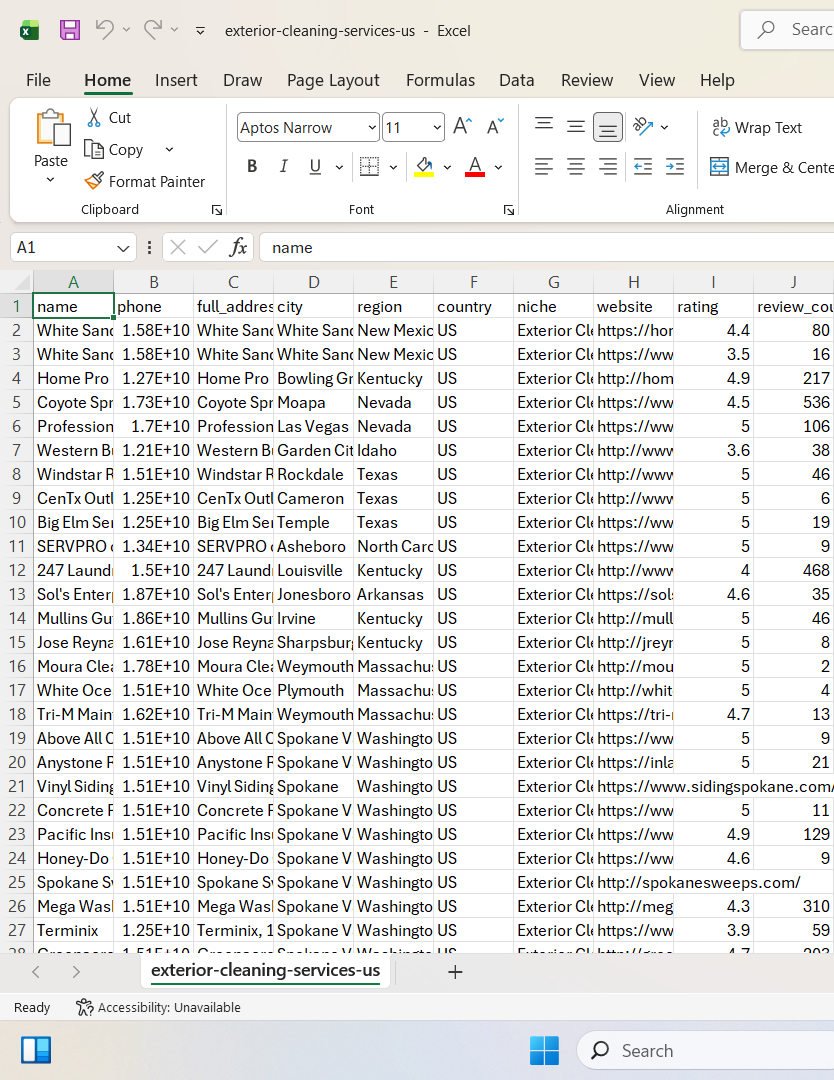Click the Borders icon

click(369, 167)
